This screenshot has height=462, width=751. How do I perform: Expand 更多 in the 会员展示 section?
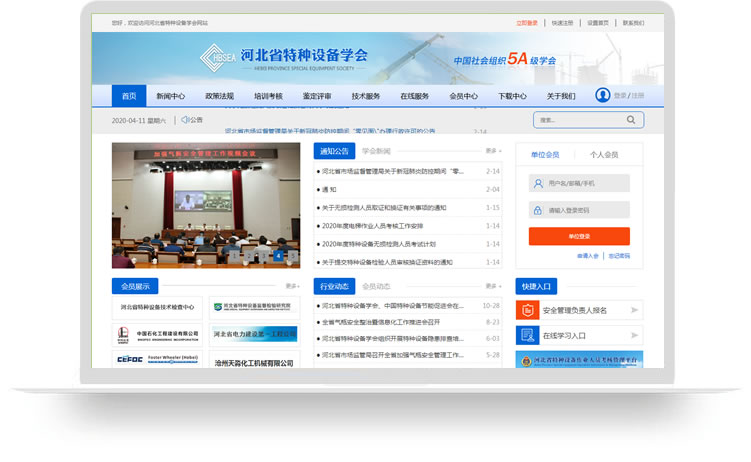(x=291, y=286)
